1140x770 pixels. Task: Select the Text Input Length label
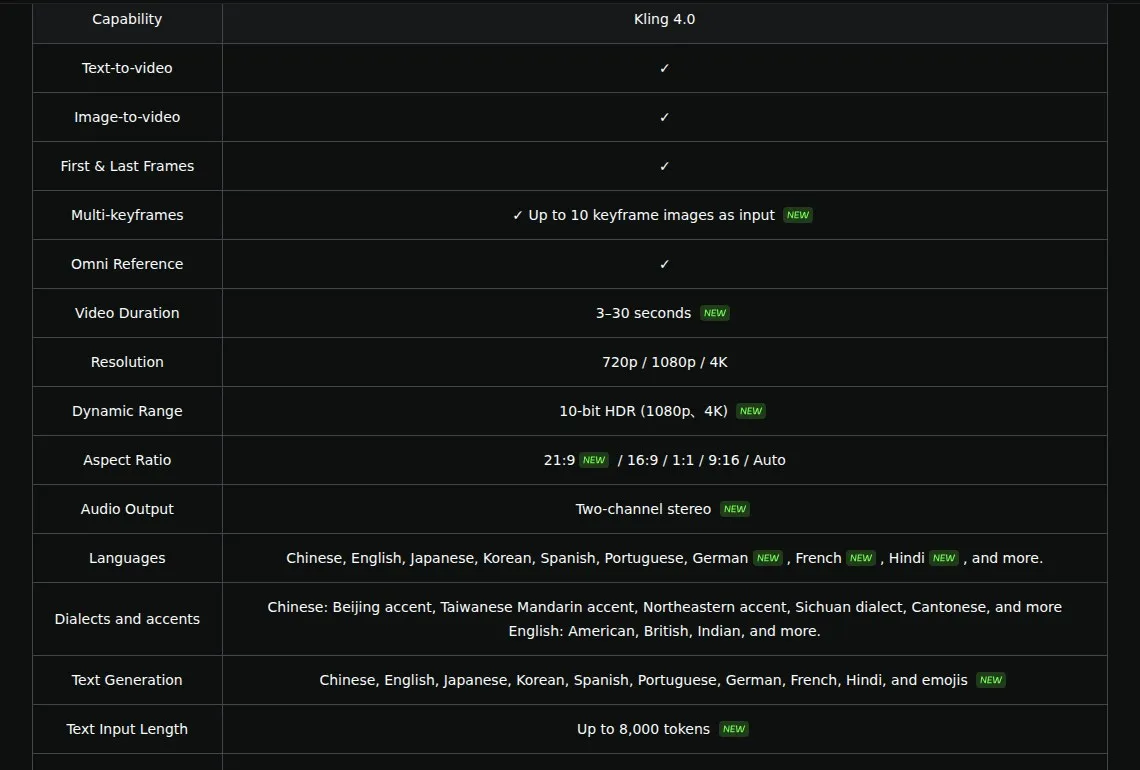127,729
